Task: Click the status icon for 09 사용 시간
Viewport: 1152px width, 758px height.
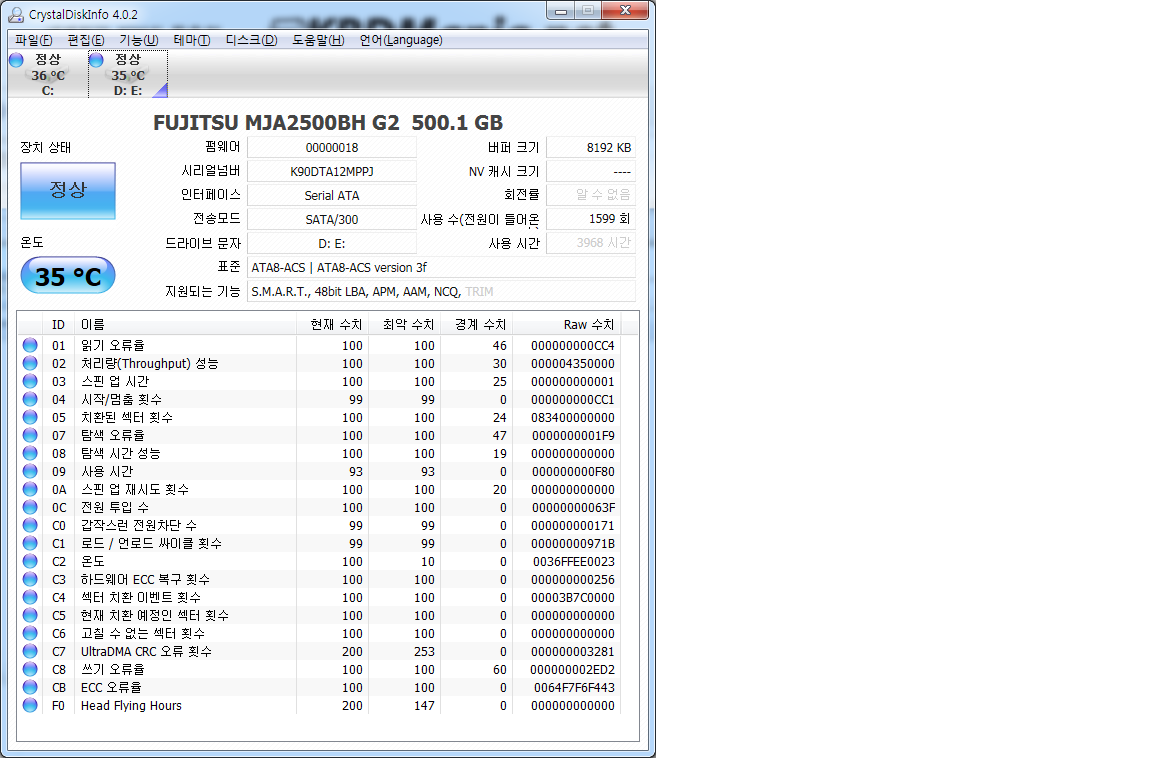Action: click(30, 471)
